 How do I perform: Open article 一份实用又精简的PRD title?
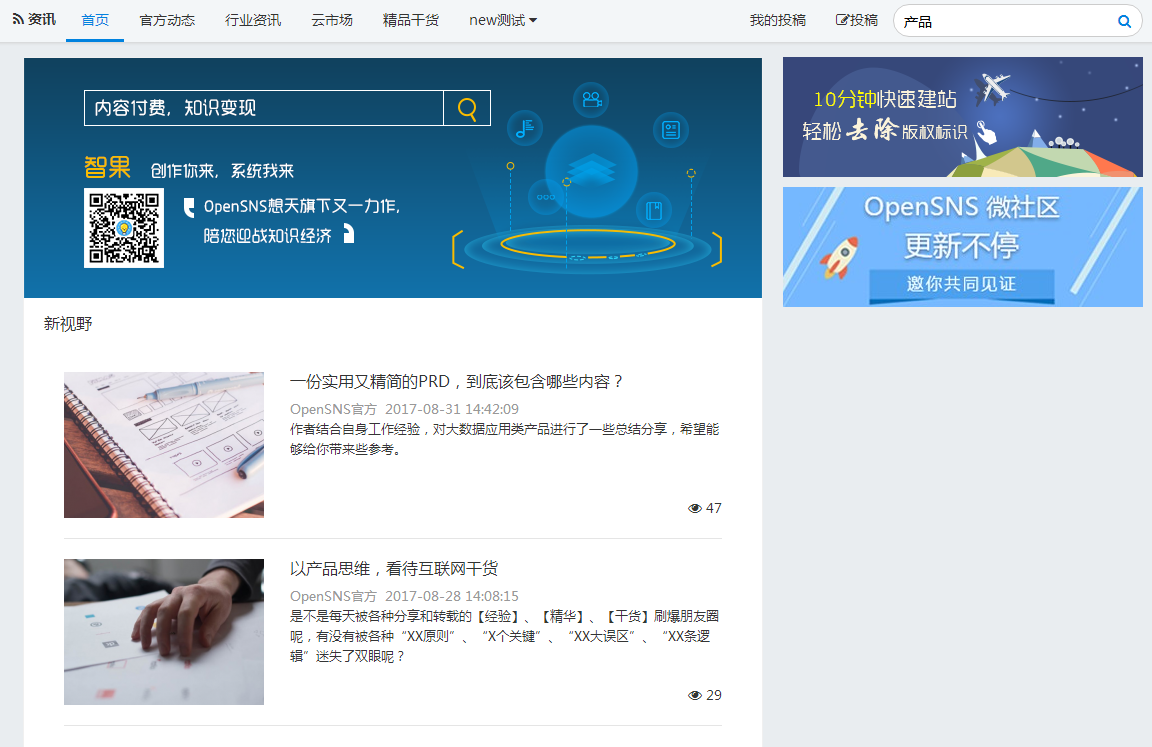(456, 381)
